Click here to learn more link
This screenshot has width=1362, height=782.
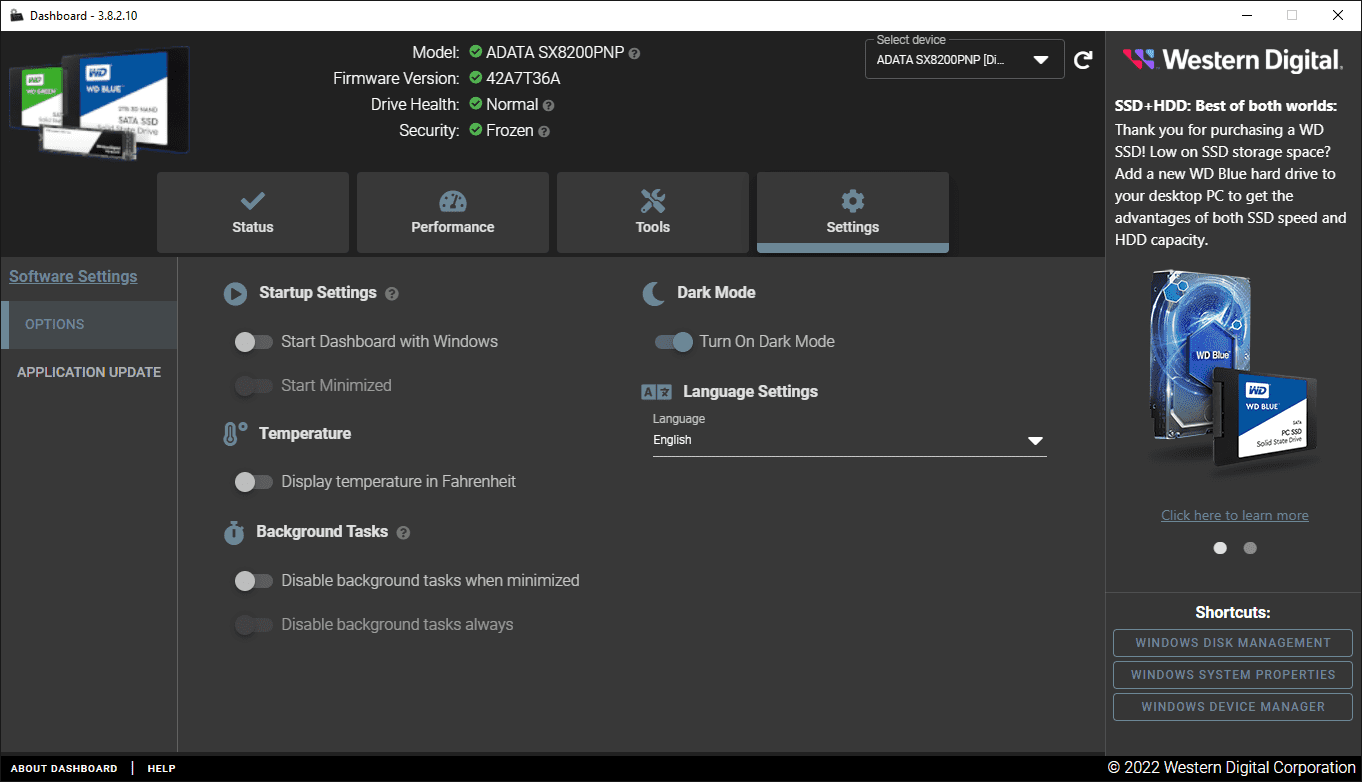(1235, 516)
